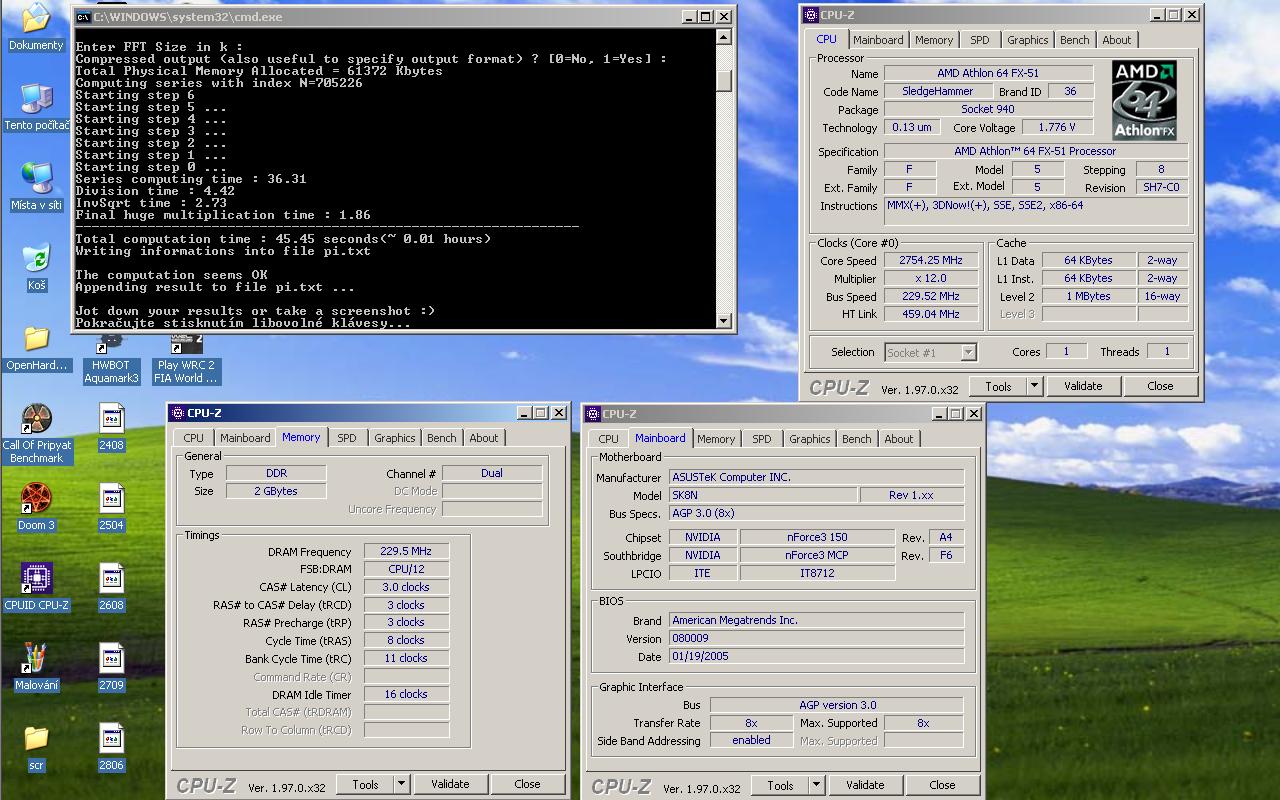1280x800 pixels.
Task: Click the Multiplier value x 12.0
Action: pos(930,278)
